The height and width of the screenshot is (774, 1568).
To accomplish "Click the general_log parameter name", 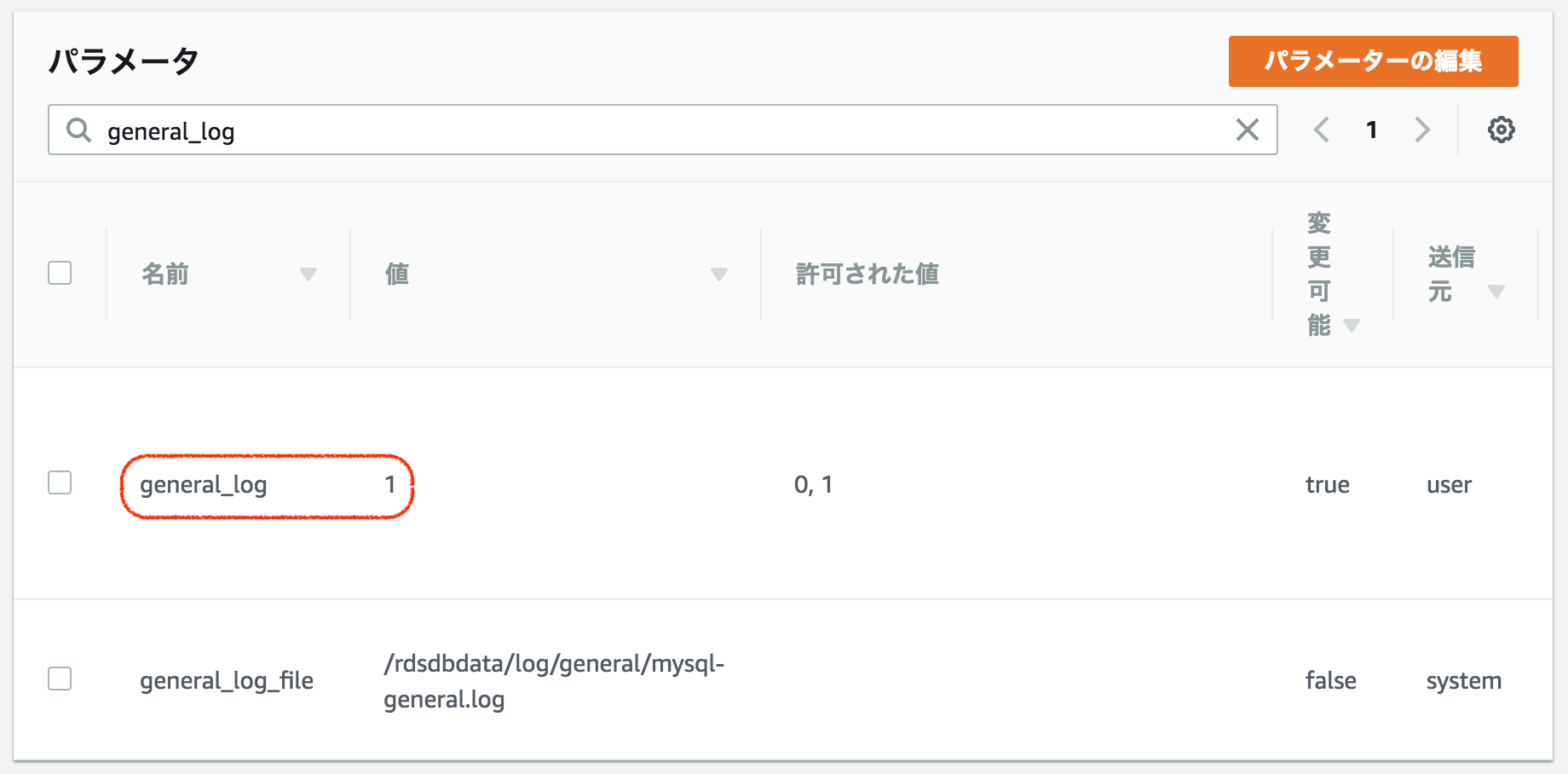I will (x=204, y=485).
